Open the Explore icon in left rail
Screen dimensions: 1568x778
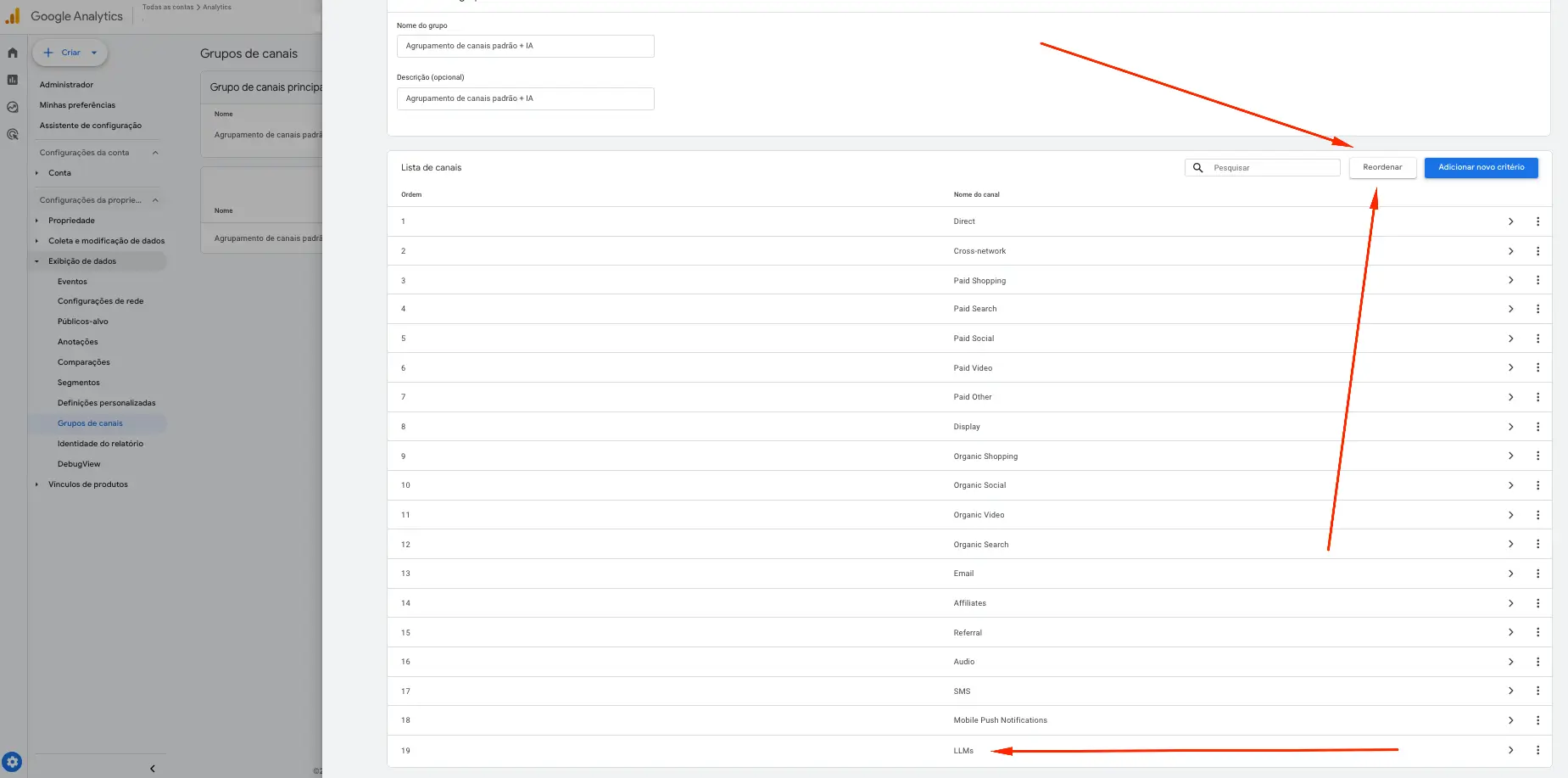pyautogui.click(x=13, y=107)
